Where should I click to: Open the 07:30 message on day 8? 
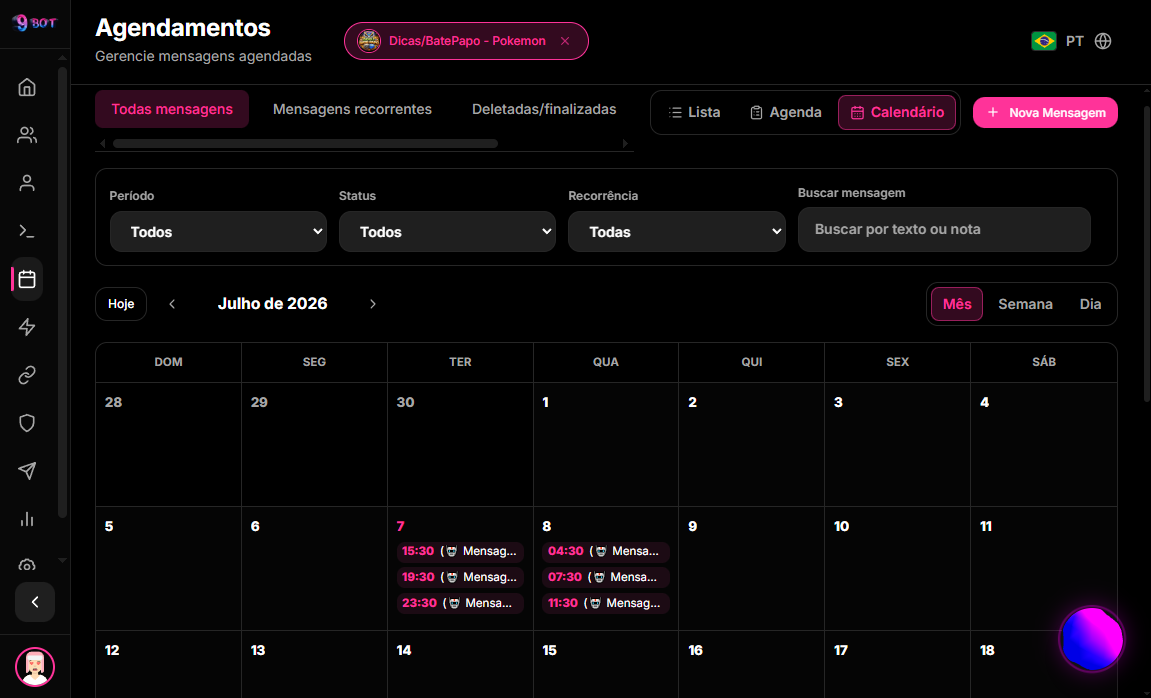point(606,577)
